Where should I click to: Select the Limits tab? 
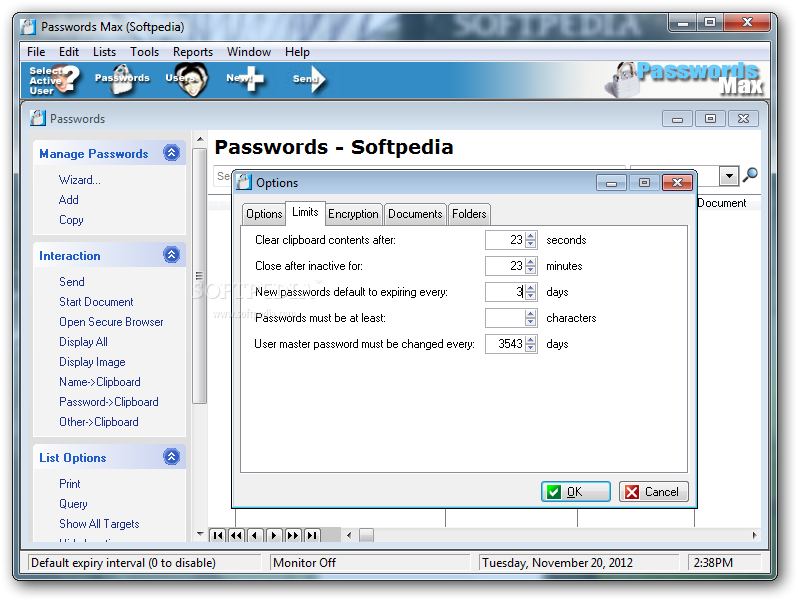[x=305, y=212]
